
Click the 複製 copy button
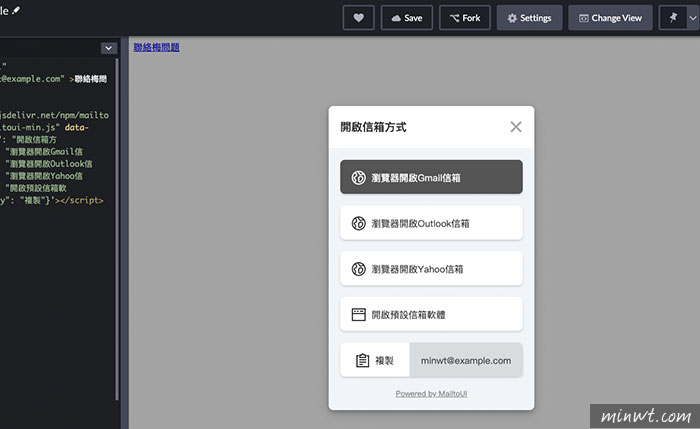[x=375, y=360]
